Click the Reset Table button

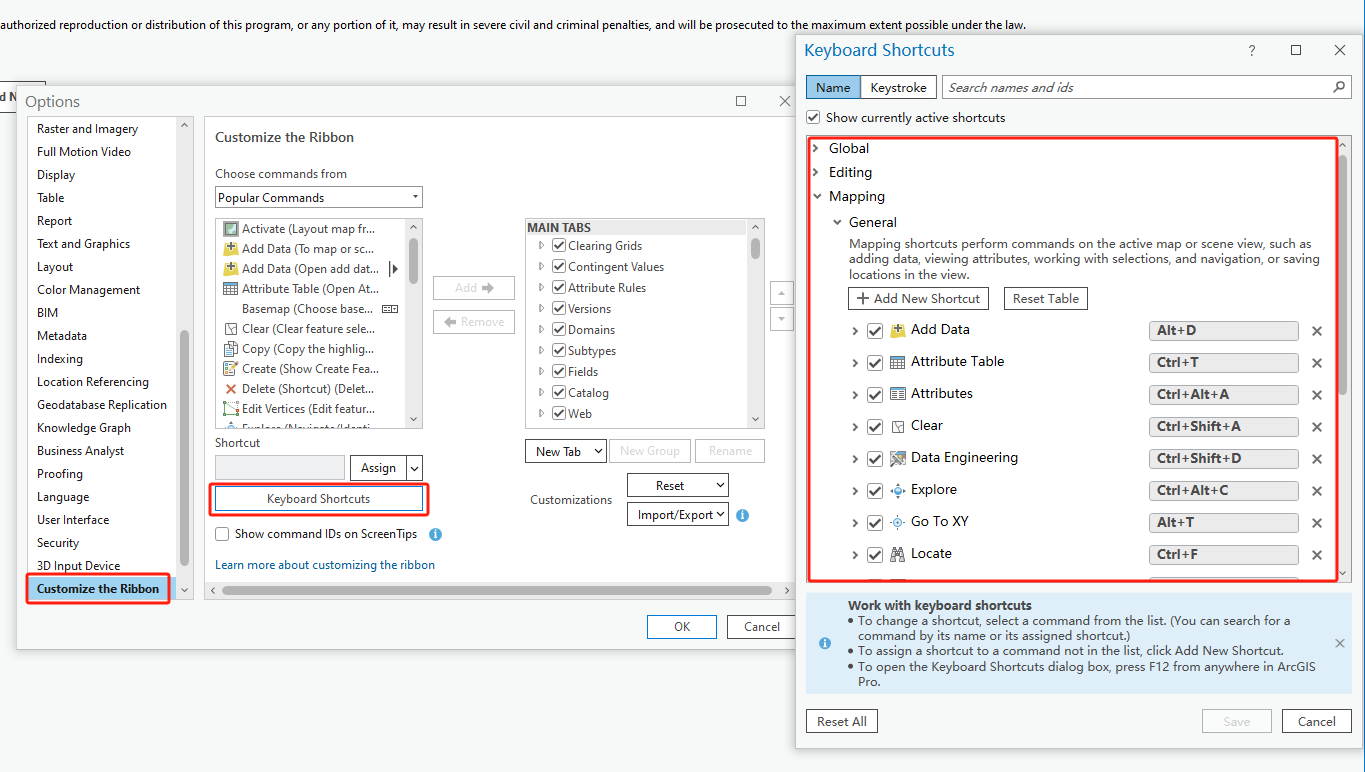[1046, 298]
